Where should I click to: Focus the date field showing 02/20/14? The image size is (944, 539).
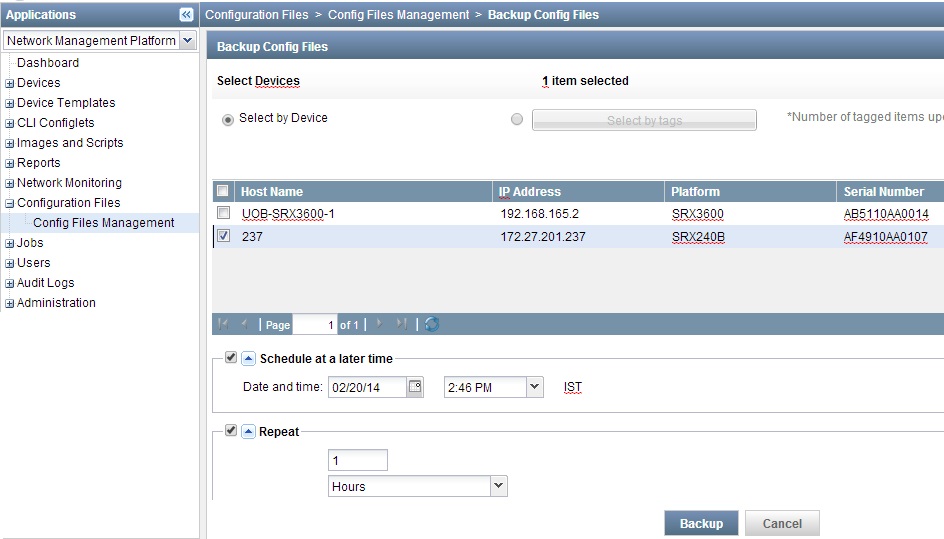point(367,387)
